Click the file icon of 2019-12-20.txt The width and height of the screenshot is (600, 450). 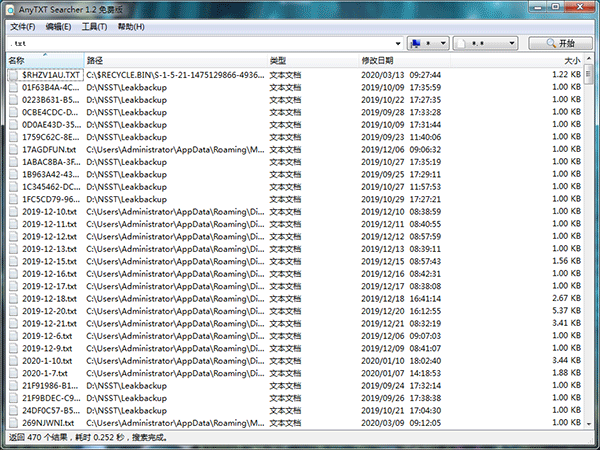point(13,311)
